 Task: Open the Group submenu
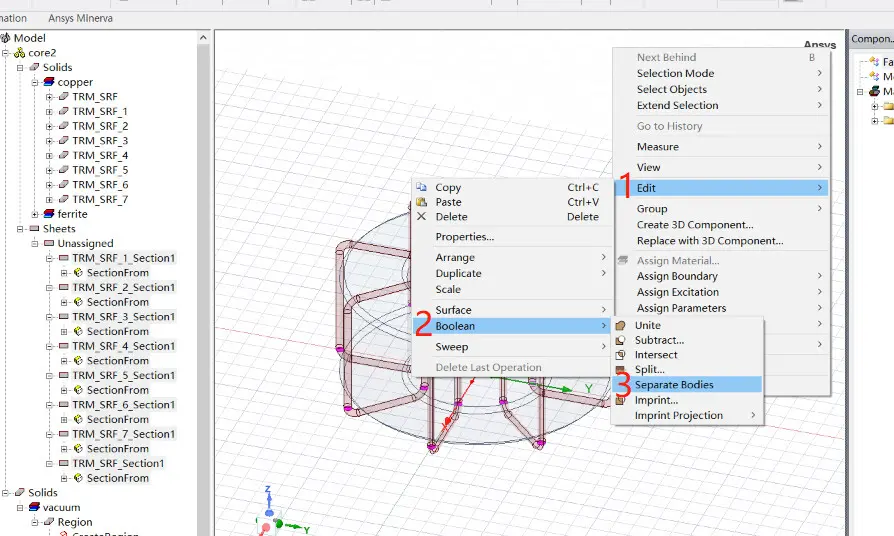(x=722, y=209)
